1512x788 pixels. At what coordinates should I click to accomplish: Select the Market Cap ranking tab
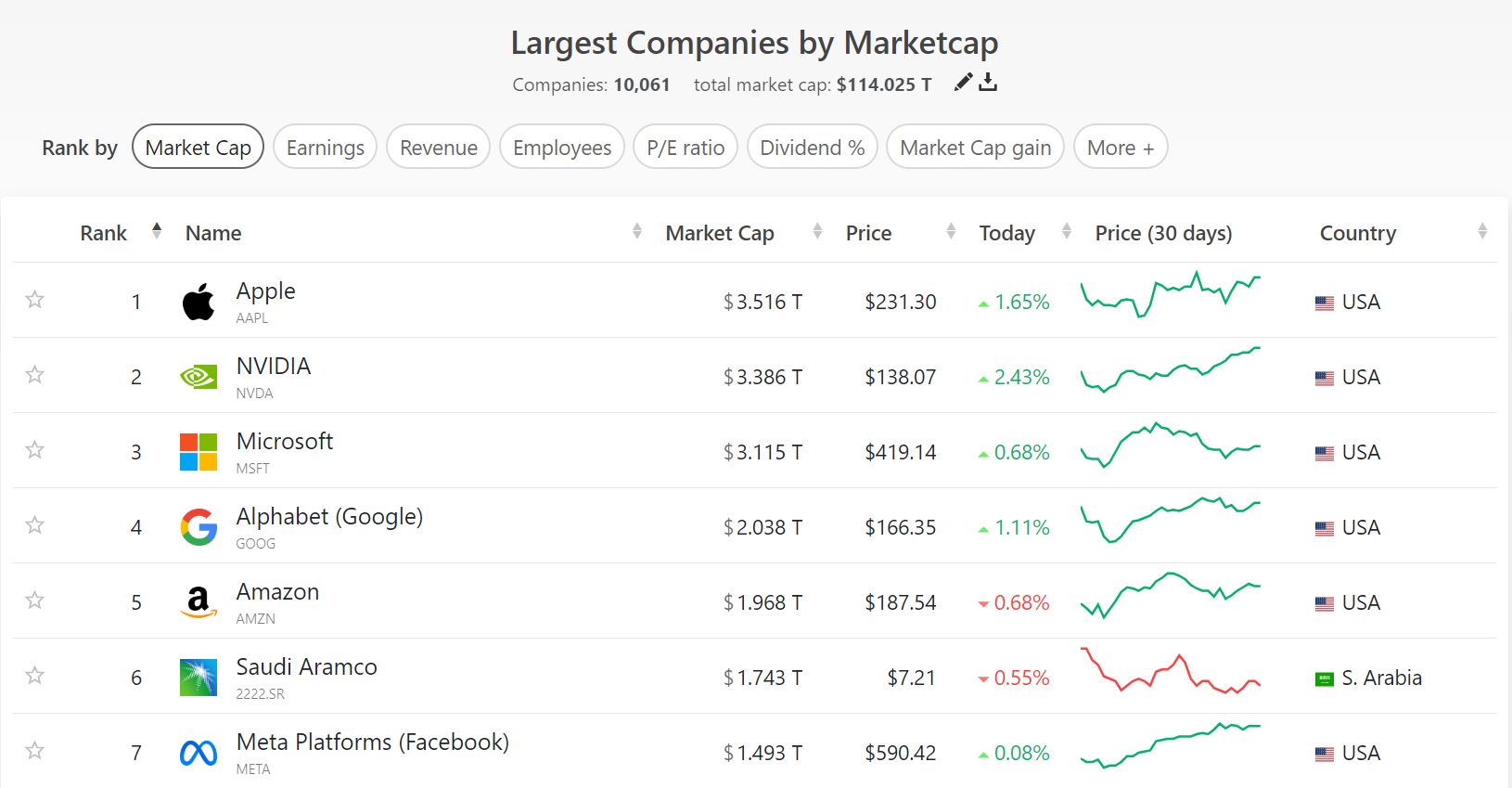[x=199, y=147]
